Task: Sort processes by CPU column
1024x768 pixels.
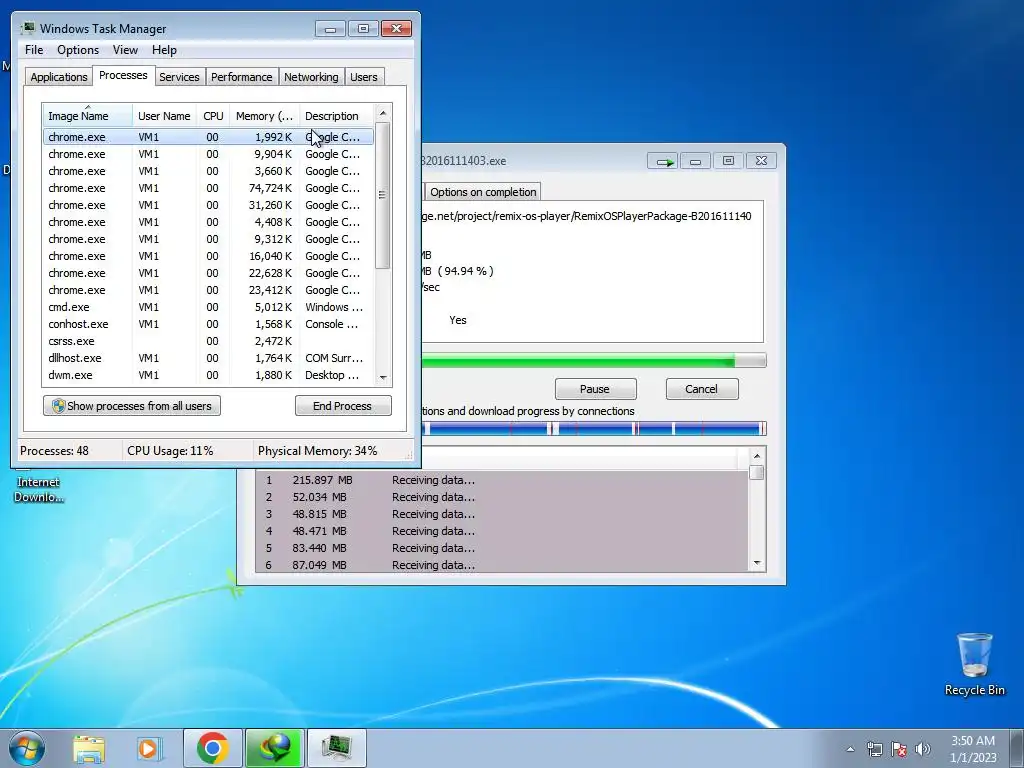Action: pyautogui.click(x=213, y=116)
